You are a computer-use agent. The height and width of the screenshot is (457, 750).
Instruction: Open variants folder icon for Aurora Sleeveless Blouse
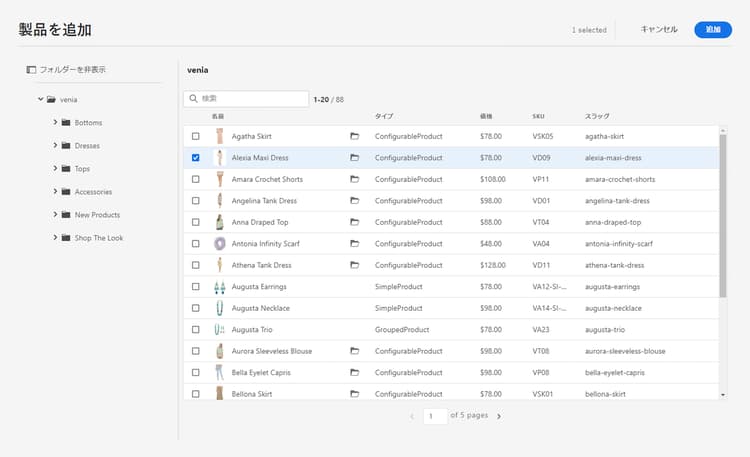click(x=354, y=351)
